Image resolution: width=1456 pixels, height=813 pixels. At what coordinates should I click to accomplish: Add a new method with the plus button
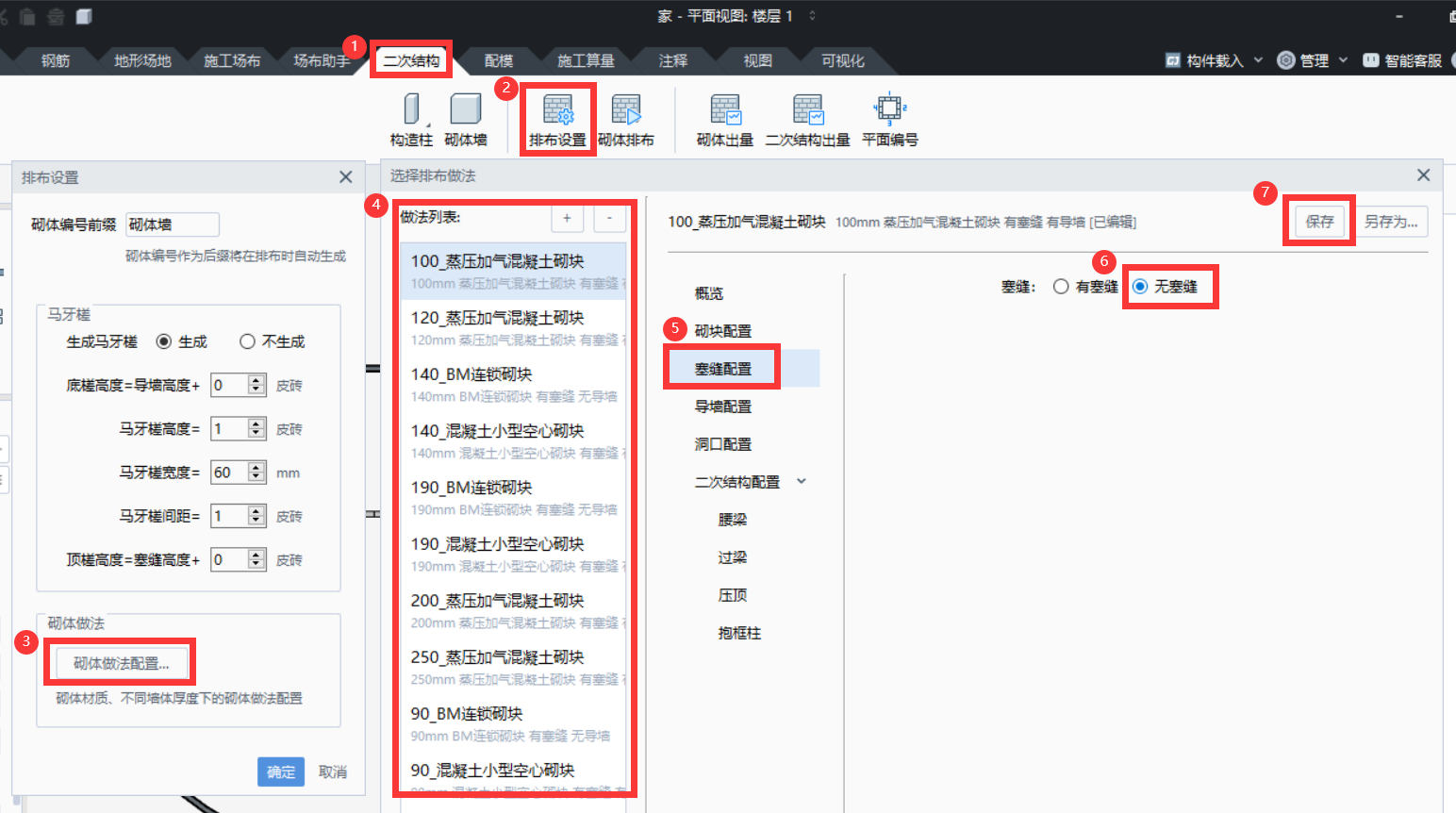coord(567,218)
